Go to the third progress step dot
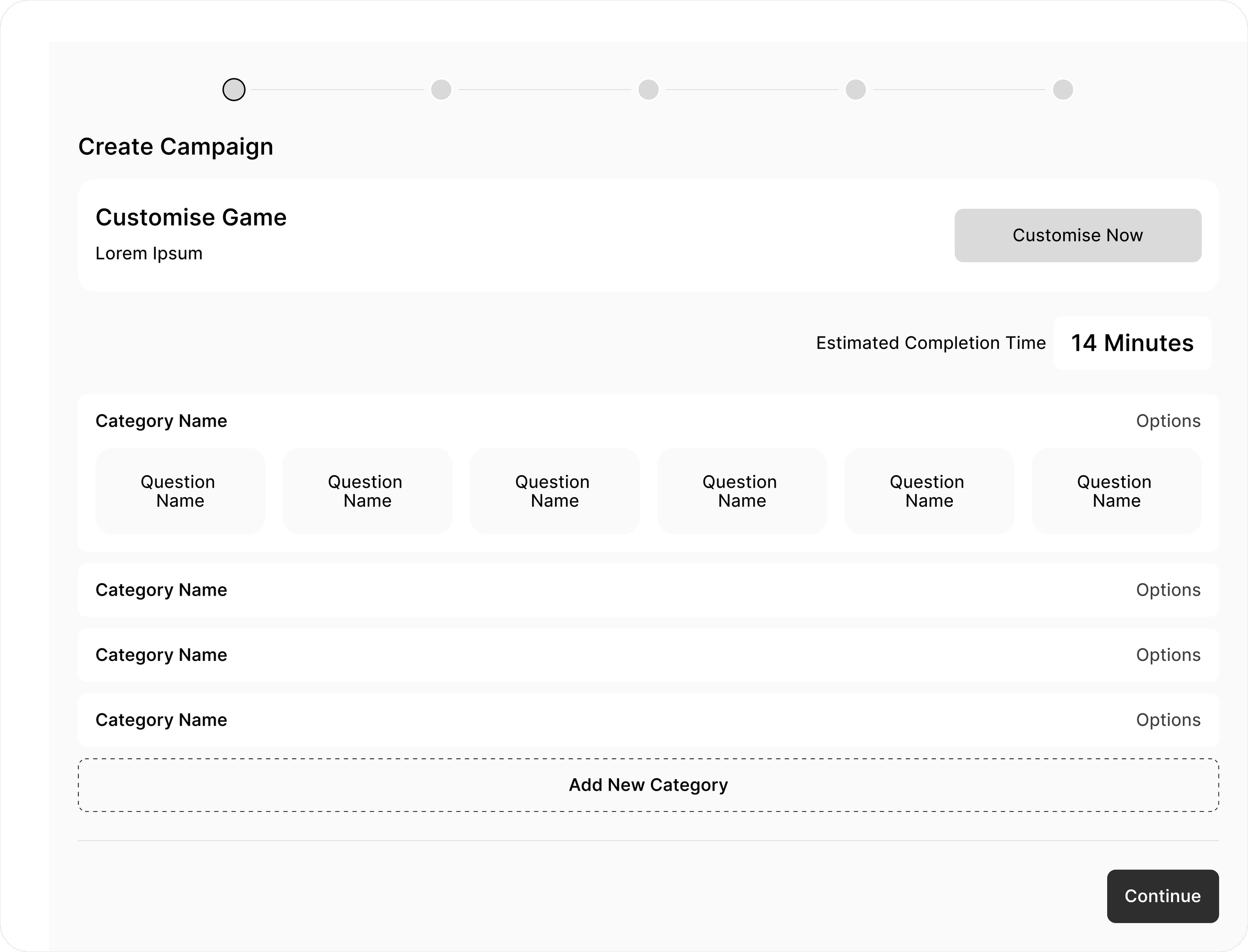 click(x=648, y=89)
